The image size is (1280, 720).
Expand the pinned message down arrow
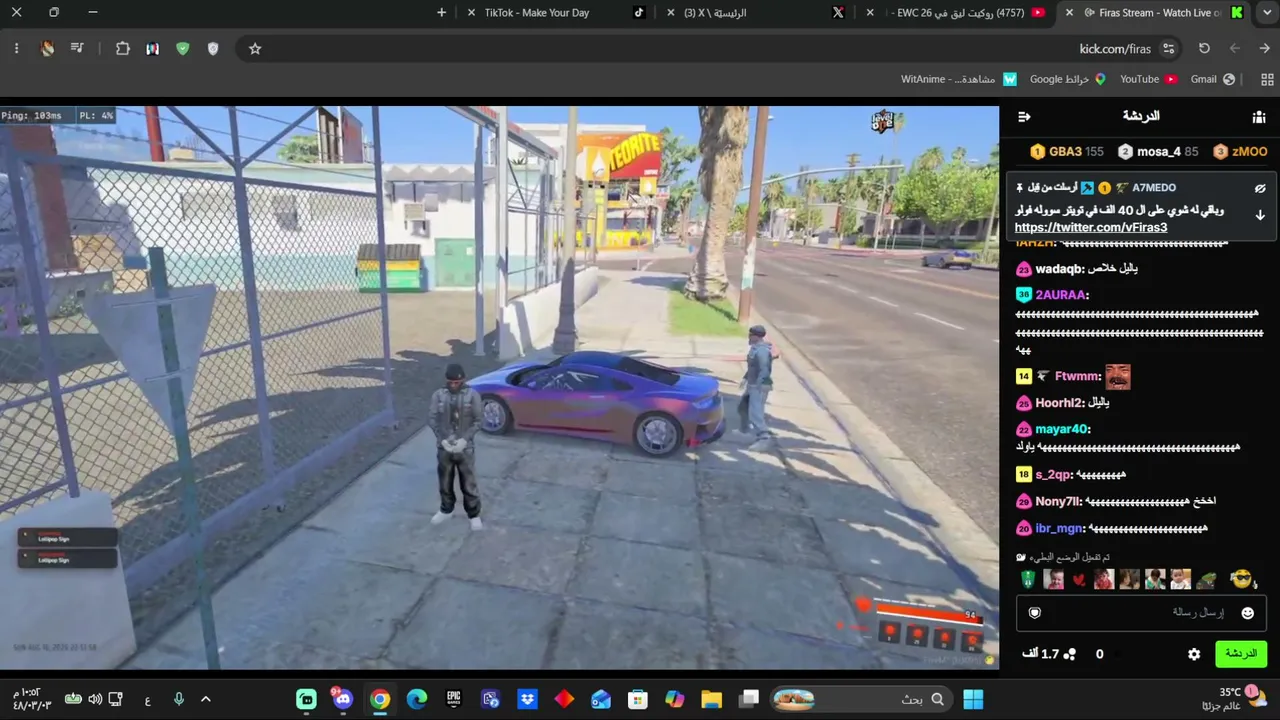click(x=1260, y=215)
